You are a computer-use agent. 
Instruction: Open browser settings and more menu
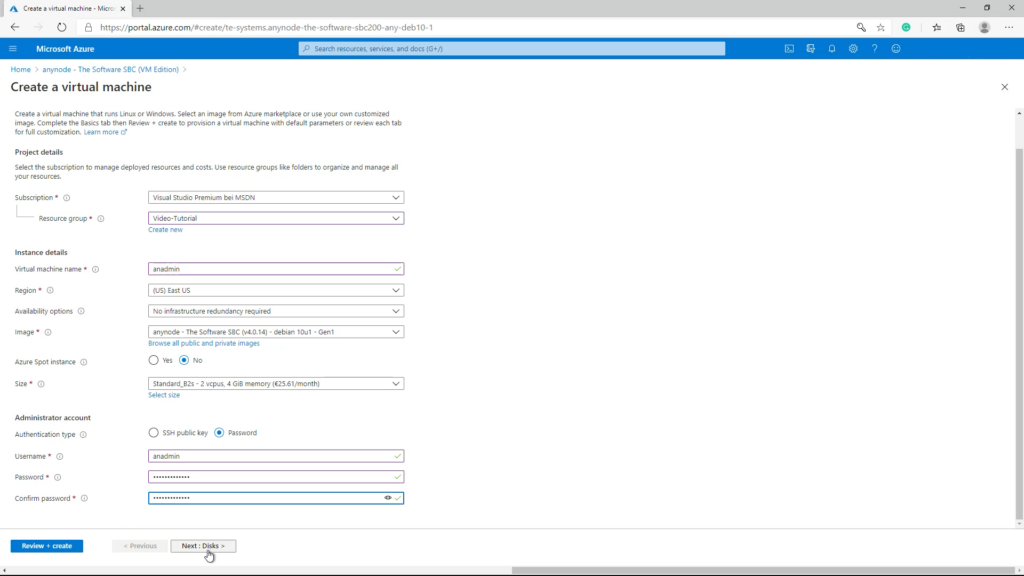[x=1009, y=27]
